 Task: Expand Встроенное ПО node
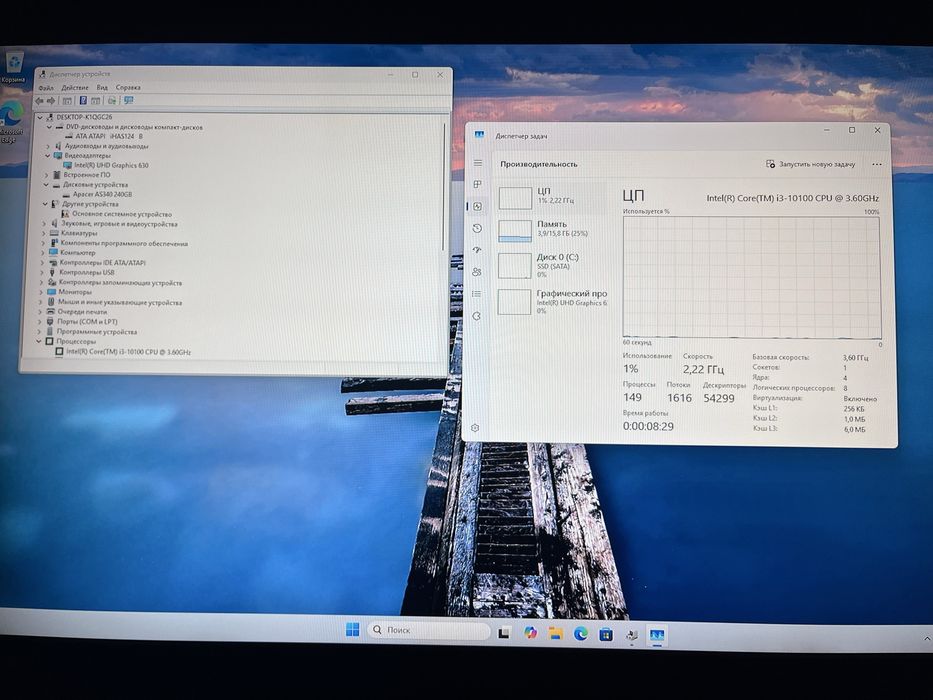coord(47,175)
